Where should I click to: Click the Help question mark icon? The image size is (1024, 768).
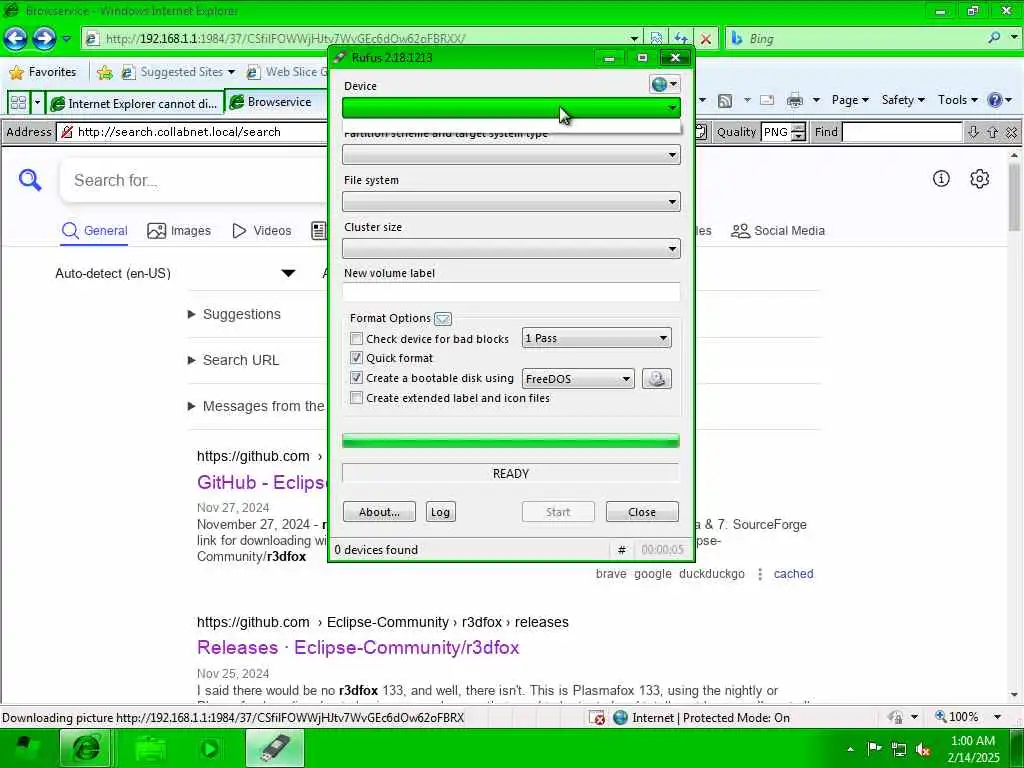994,100
